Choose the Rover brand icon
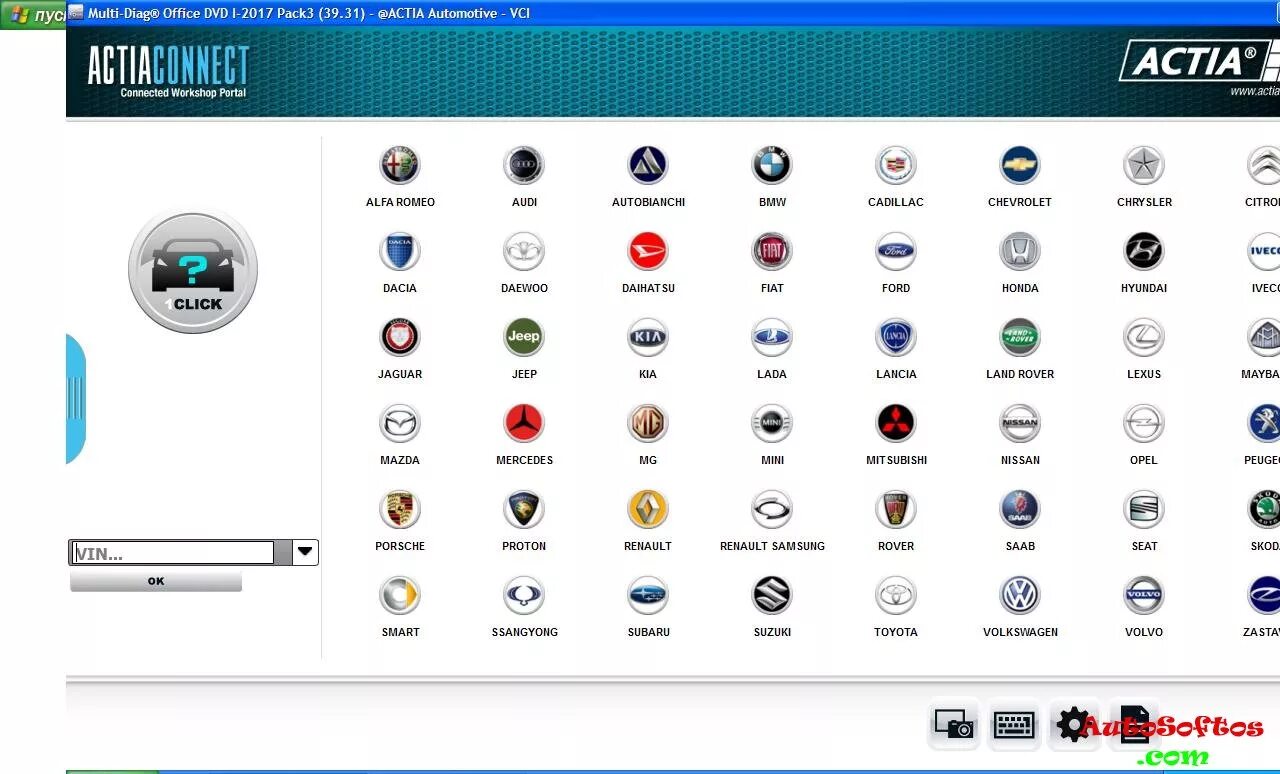This screenshot has width=1280, height=774. tap(896, 509)
